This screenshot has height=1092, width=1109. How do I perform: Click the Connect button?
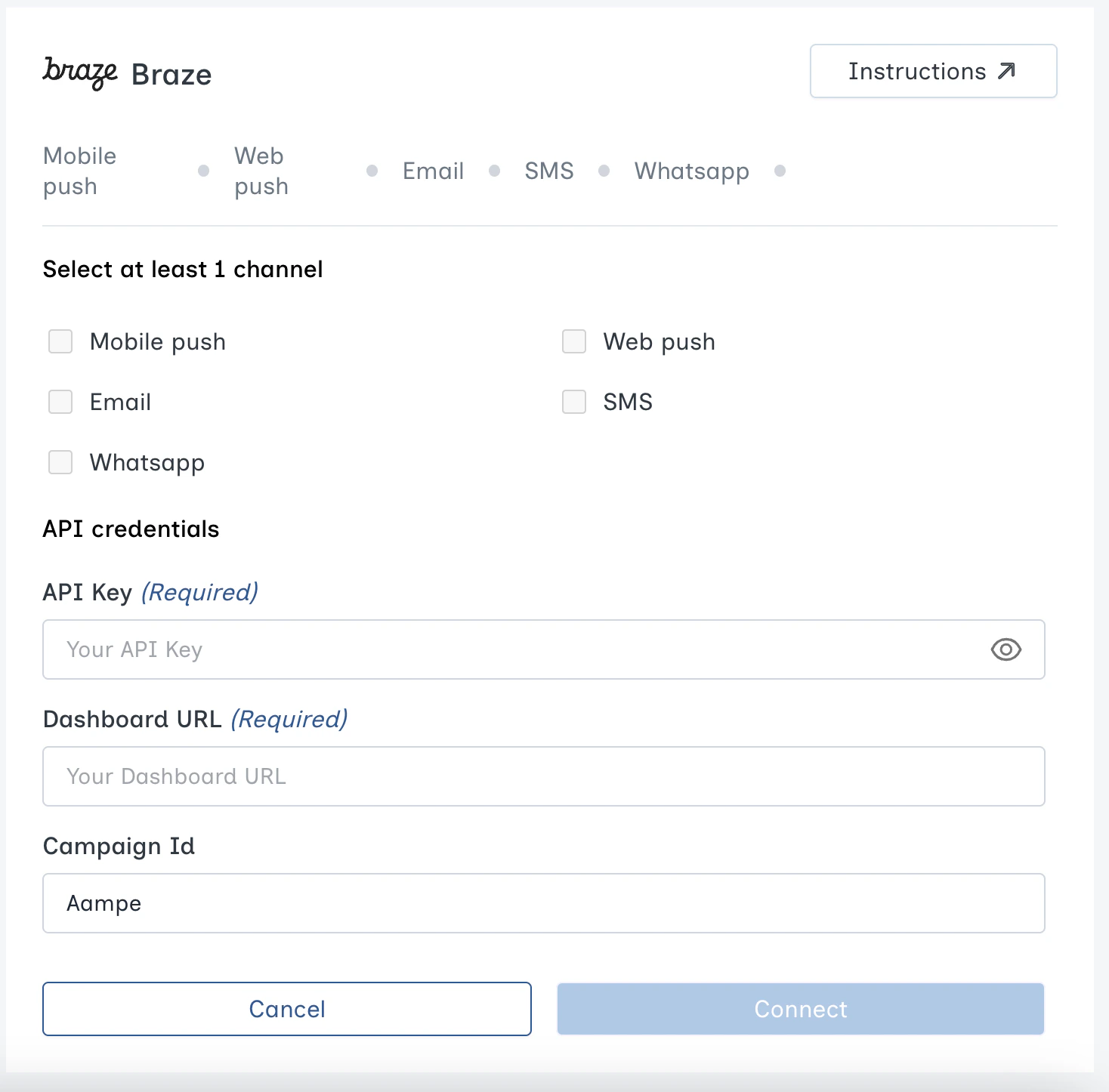(800, 1009)
